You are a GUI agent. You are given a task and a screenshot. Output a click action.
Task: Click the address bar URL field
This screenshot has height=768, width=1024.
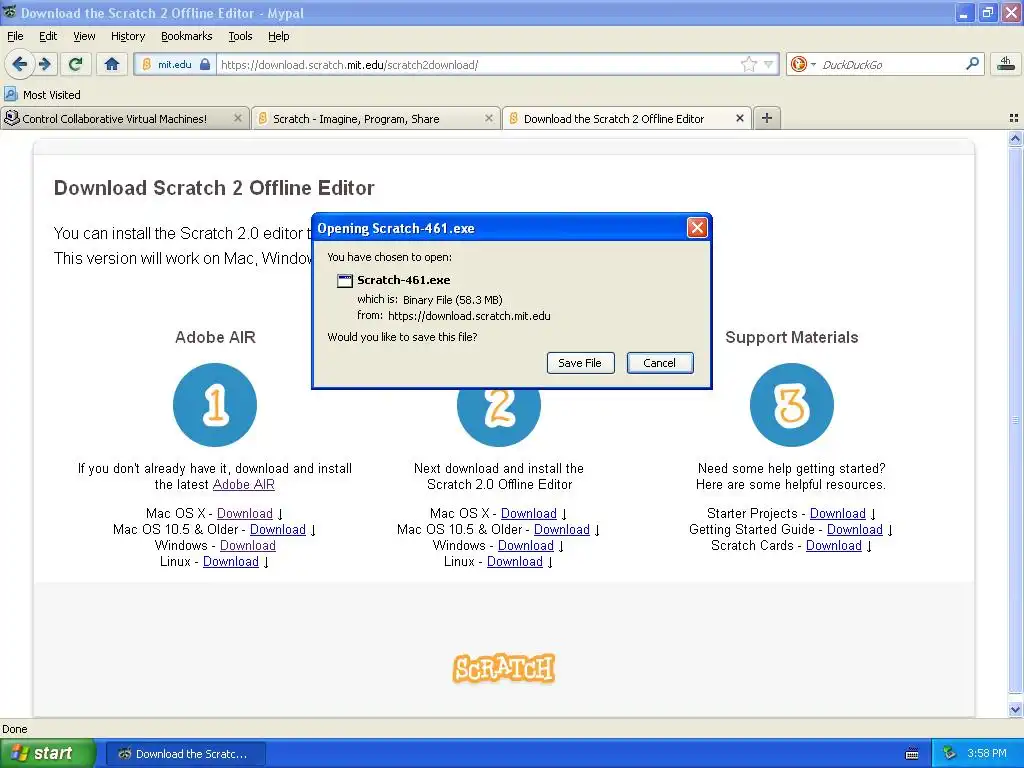[x=477, y=65]
